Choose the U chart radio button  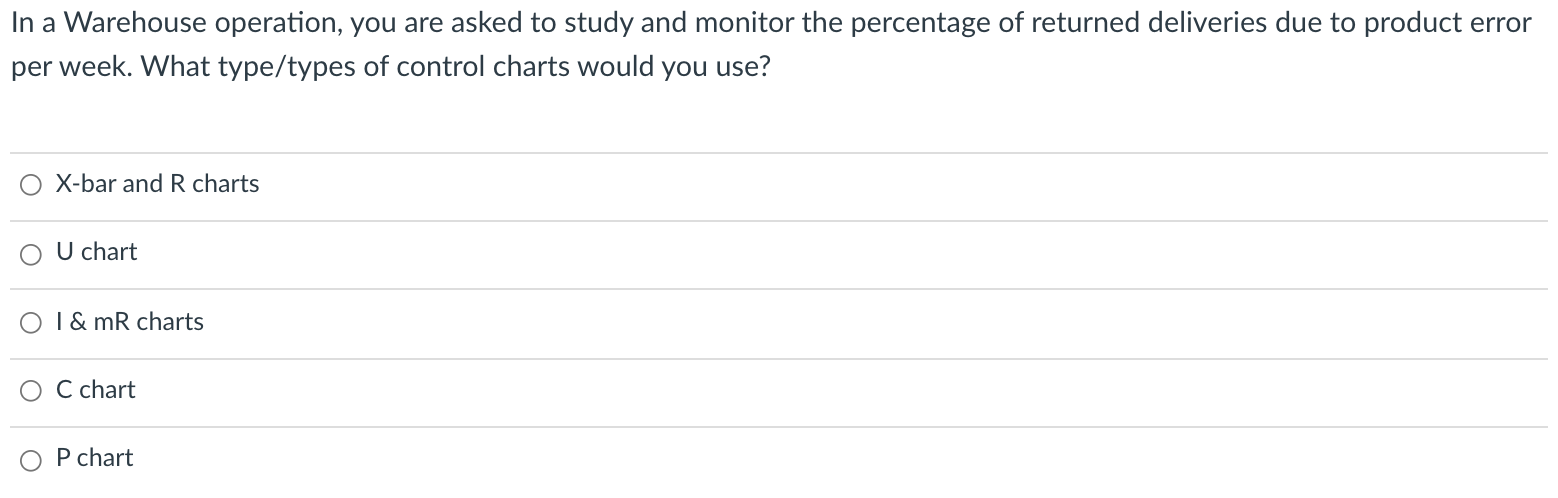click(32, 253)
